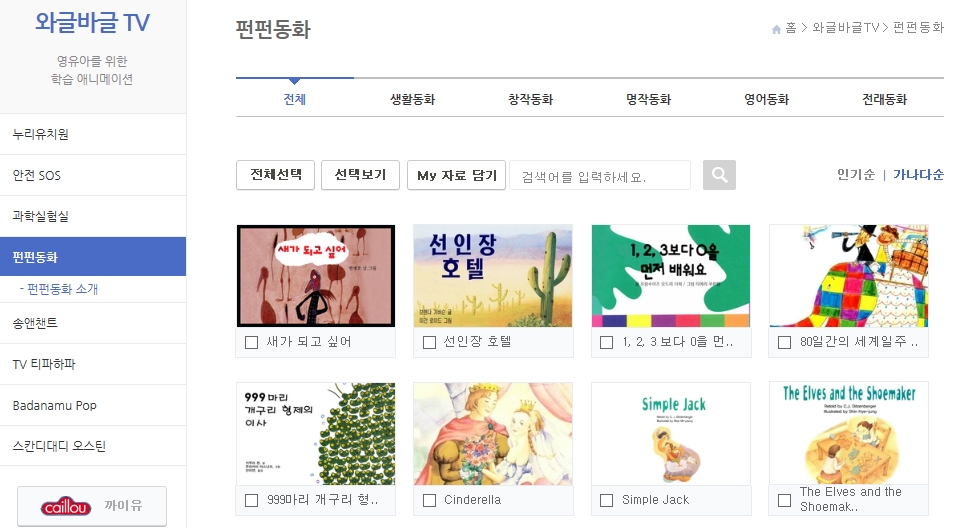The image size is (961, 528).
Task: Open the 999마리 개구리 형제의 이사 thumbnail
Action: pyautogui.click(x=316, y=434)
